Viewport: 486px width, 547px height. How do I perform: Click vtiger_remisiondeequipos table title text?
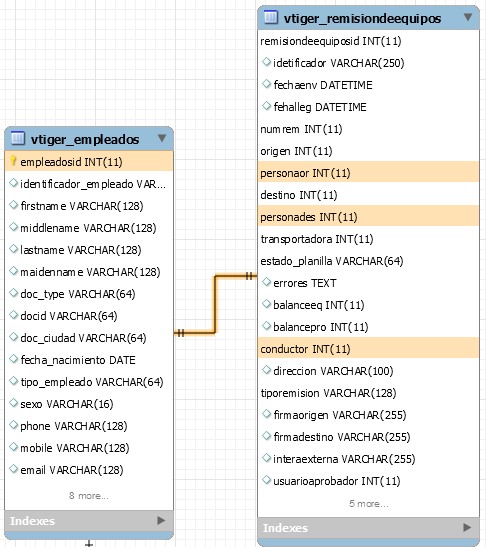pos(362,18)
